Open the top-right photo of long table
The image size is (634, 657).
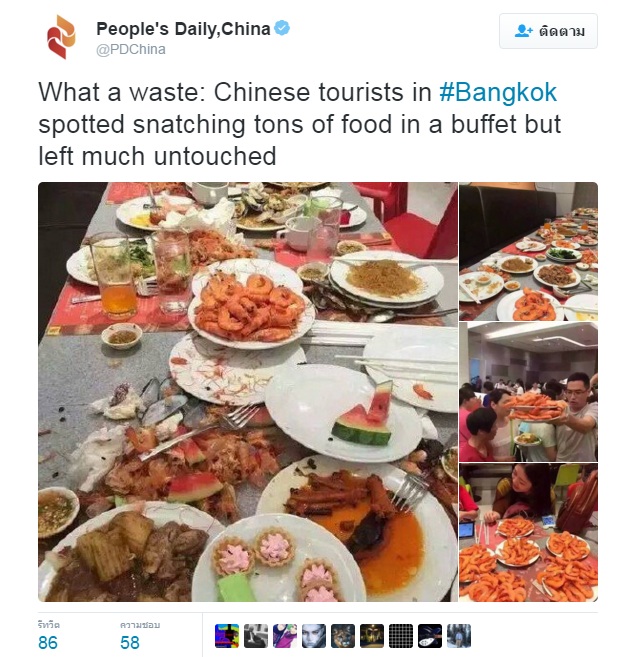528,251
